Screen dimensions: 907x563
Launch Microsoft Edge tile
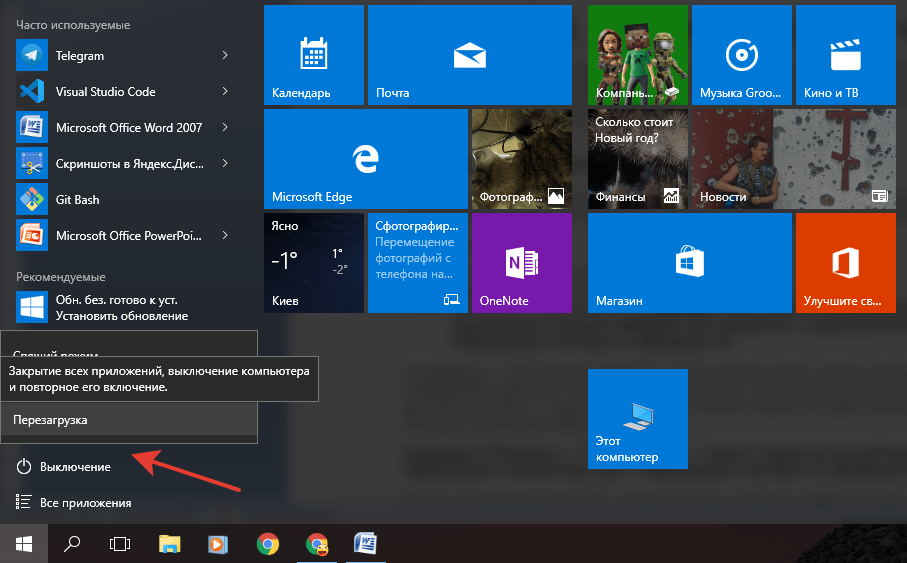366,159
